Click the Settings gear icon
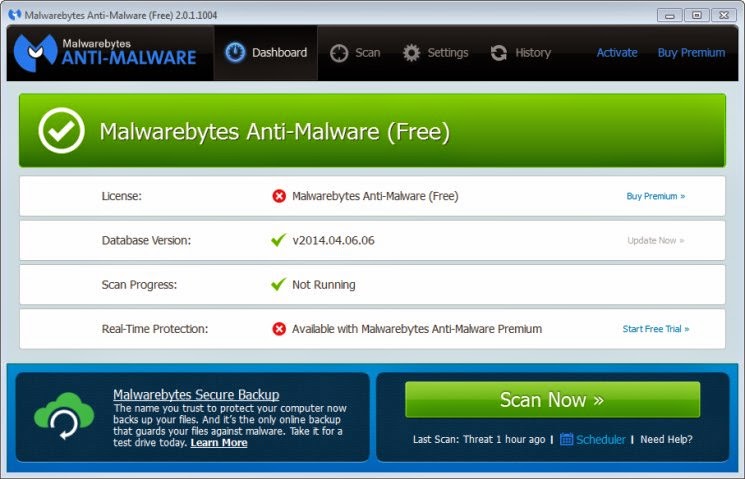 click(x=411, y=53)
